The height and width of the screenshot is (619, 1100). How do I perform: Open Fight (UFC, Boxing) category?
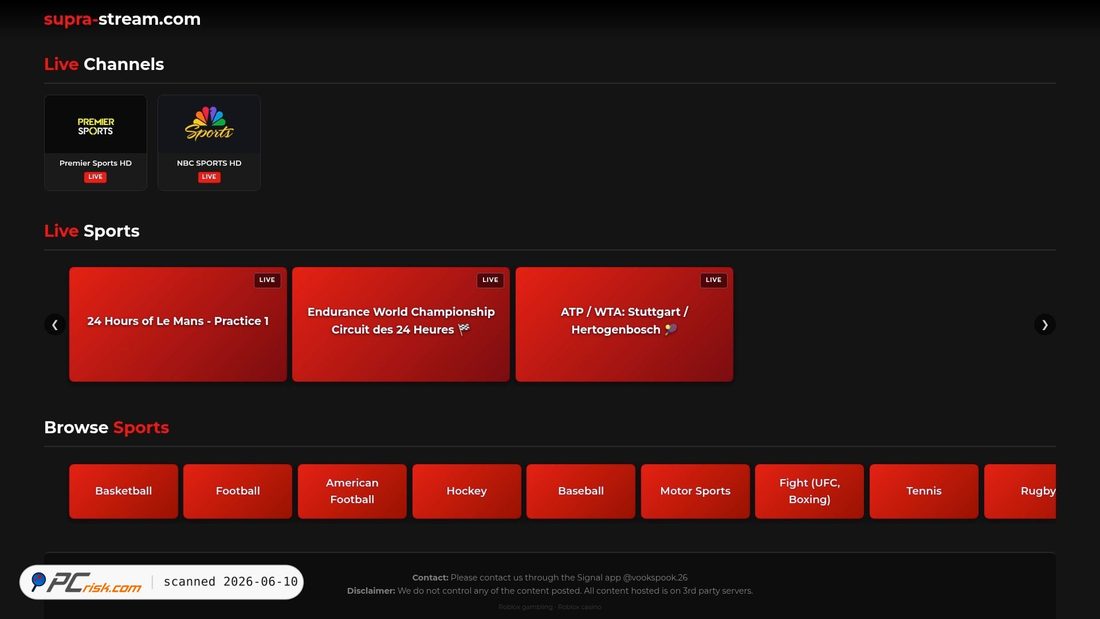[x=810, y=491]
